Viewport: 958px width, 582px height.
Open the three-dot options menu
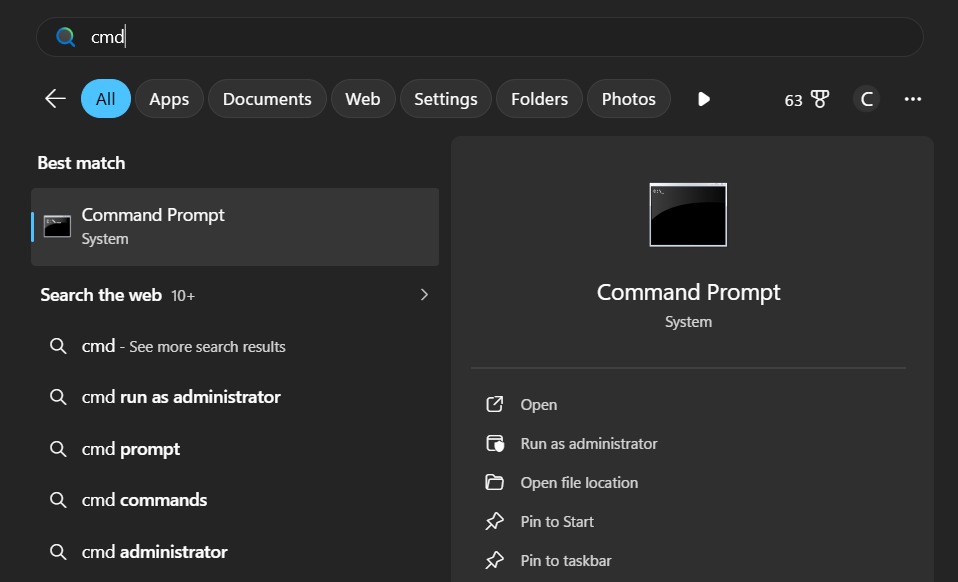click(x=913, y=99)
